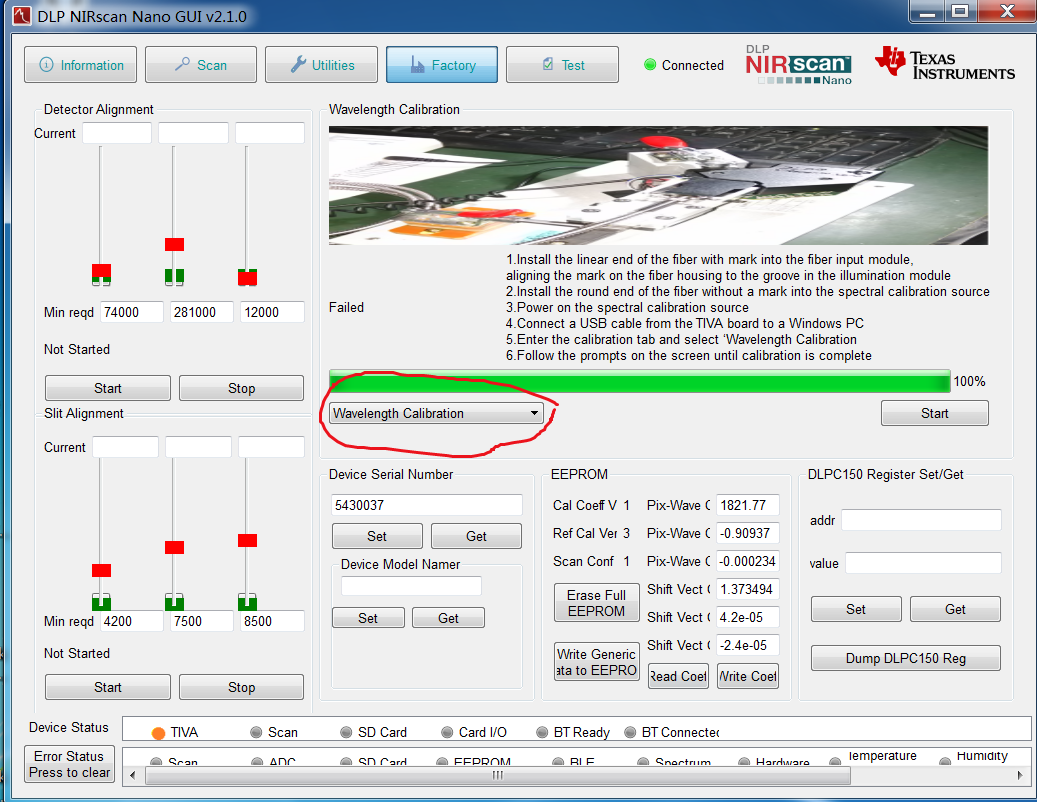Viewport: 1037px width, 802px height.
Task: Switch to the Scan tab
Action: click(x=201, y=65)
